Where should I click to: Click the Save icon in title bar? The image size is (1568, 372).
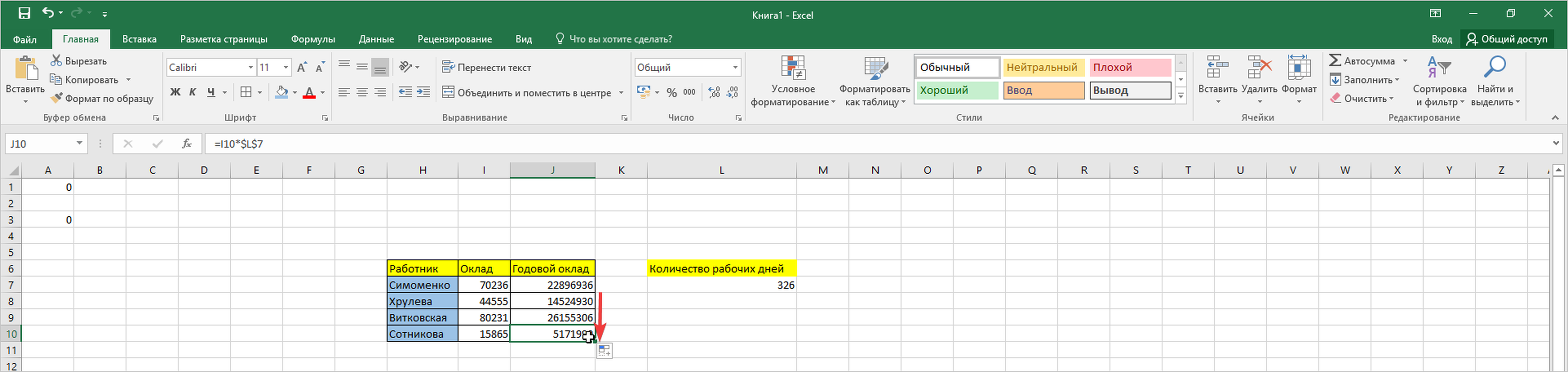tap(24, 13)
